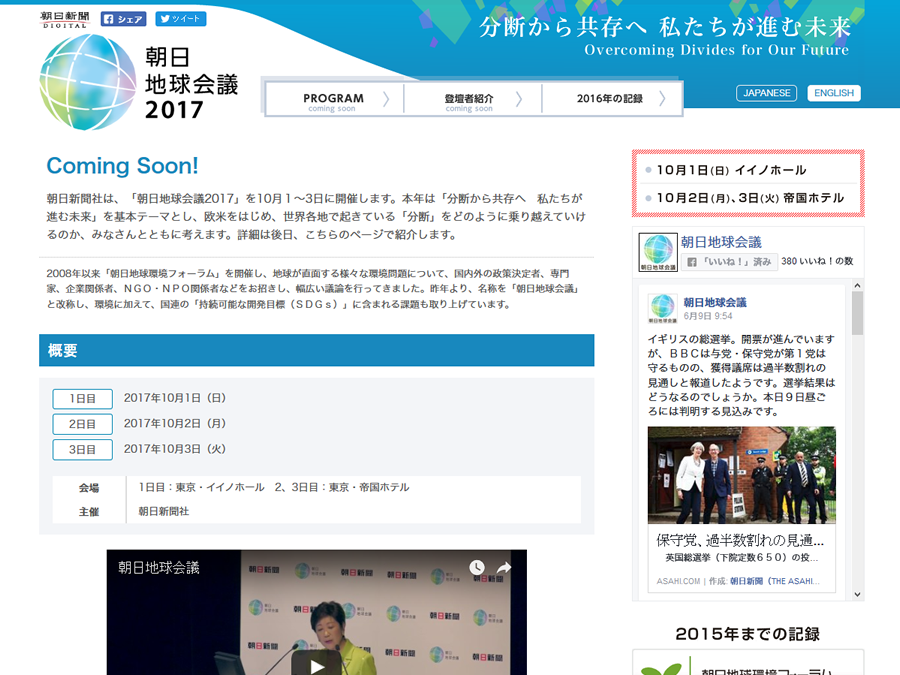The height and width of the screenshot is (675, 900).
Task: Click the video Watch Later clock icon
Action: pyautogui.click(x=476, y=568)
